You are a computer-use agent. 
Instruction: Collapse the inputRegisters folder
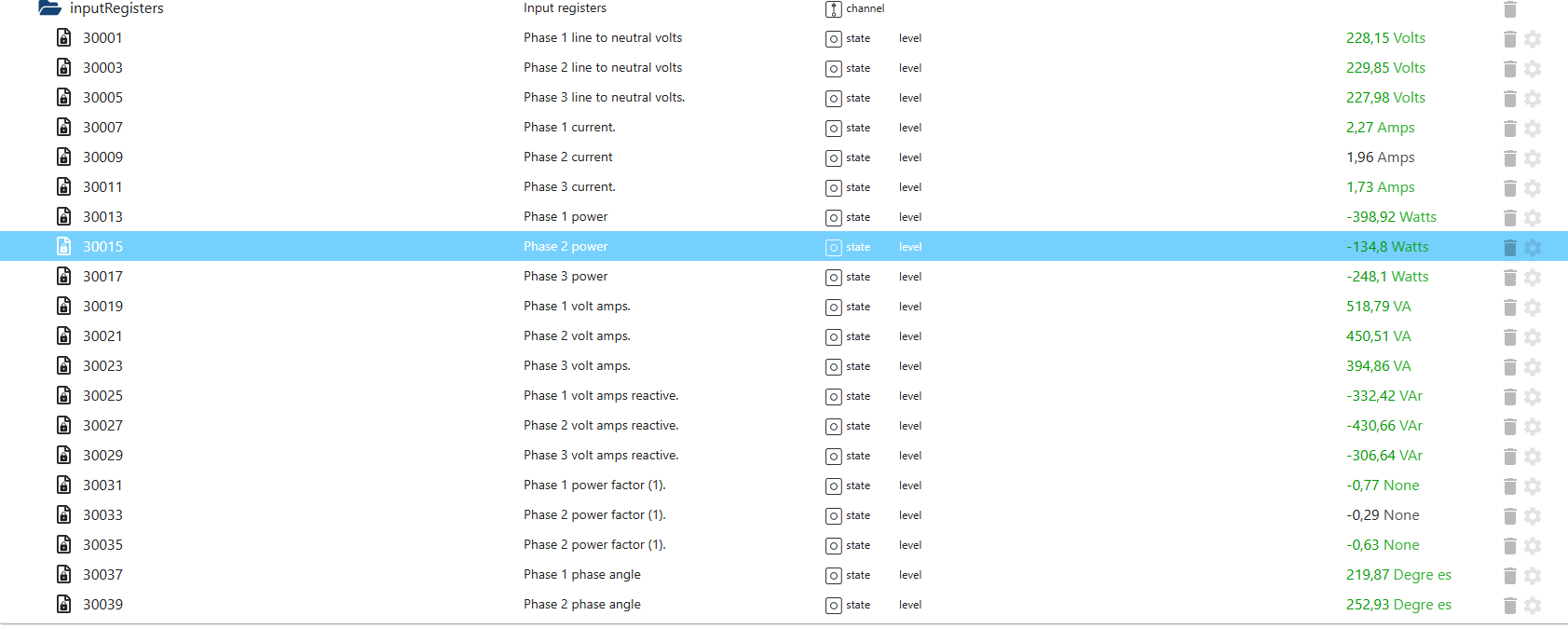click(x=49, y=8)
